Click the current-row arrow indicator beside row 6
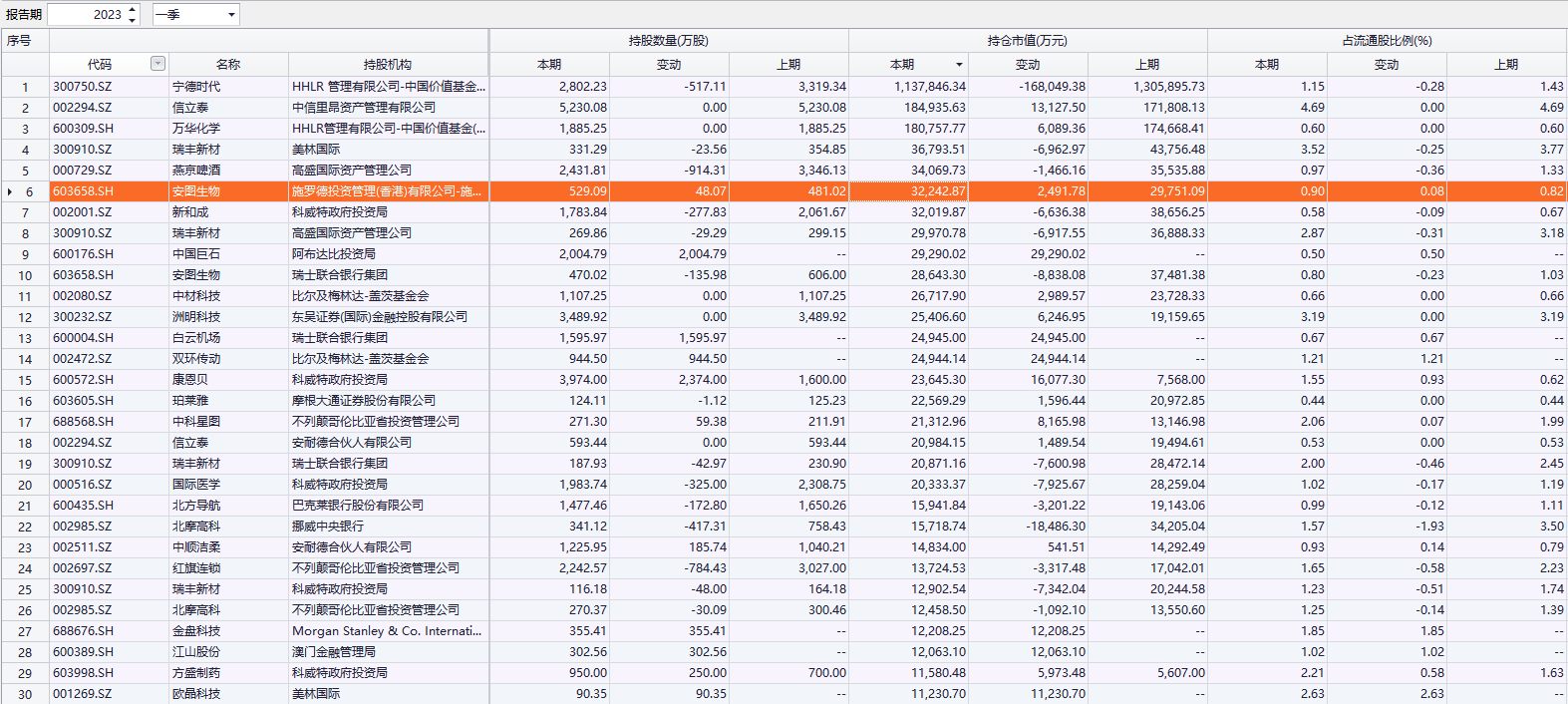The width and height of the screenshot is (1568, 704). click(10, 191)
